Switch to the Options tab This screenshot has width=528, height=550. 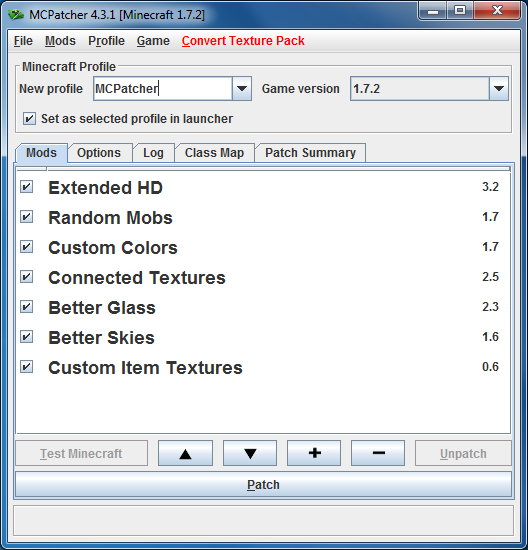99,153
